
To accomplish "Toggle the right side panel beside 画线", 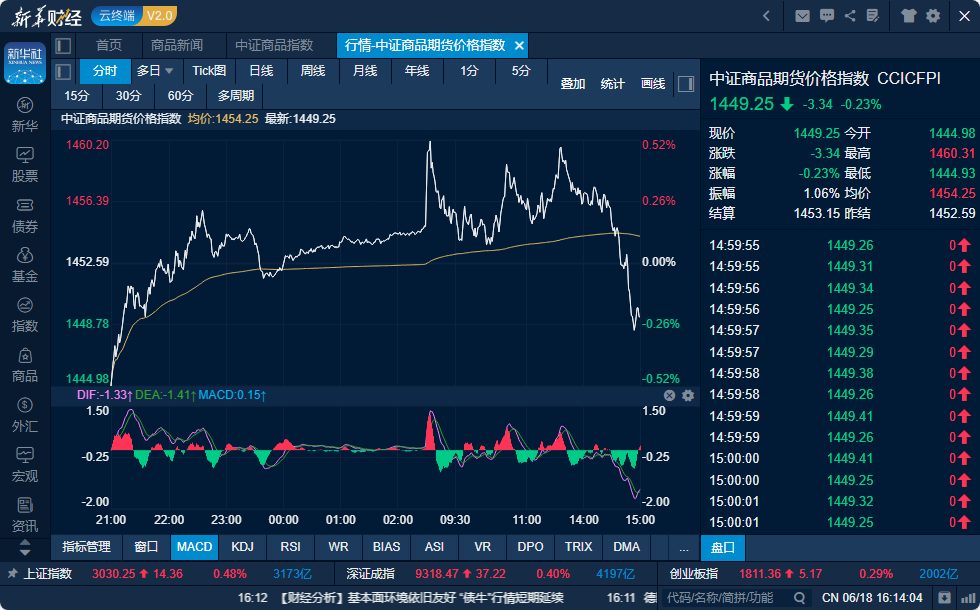I will tap(686, 84).
